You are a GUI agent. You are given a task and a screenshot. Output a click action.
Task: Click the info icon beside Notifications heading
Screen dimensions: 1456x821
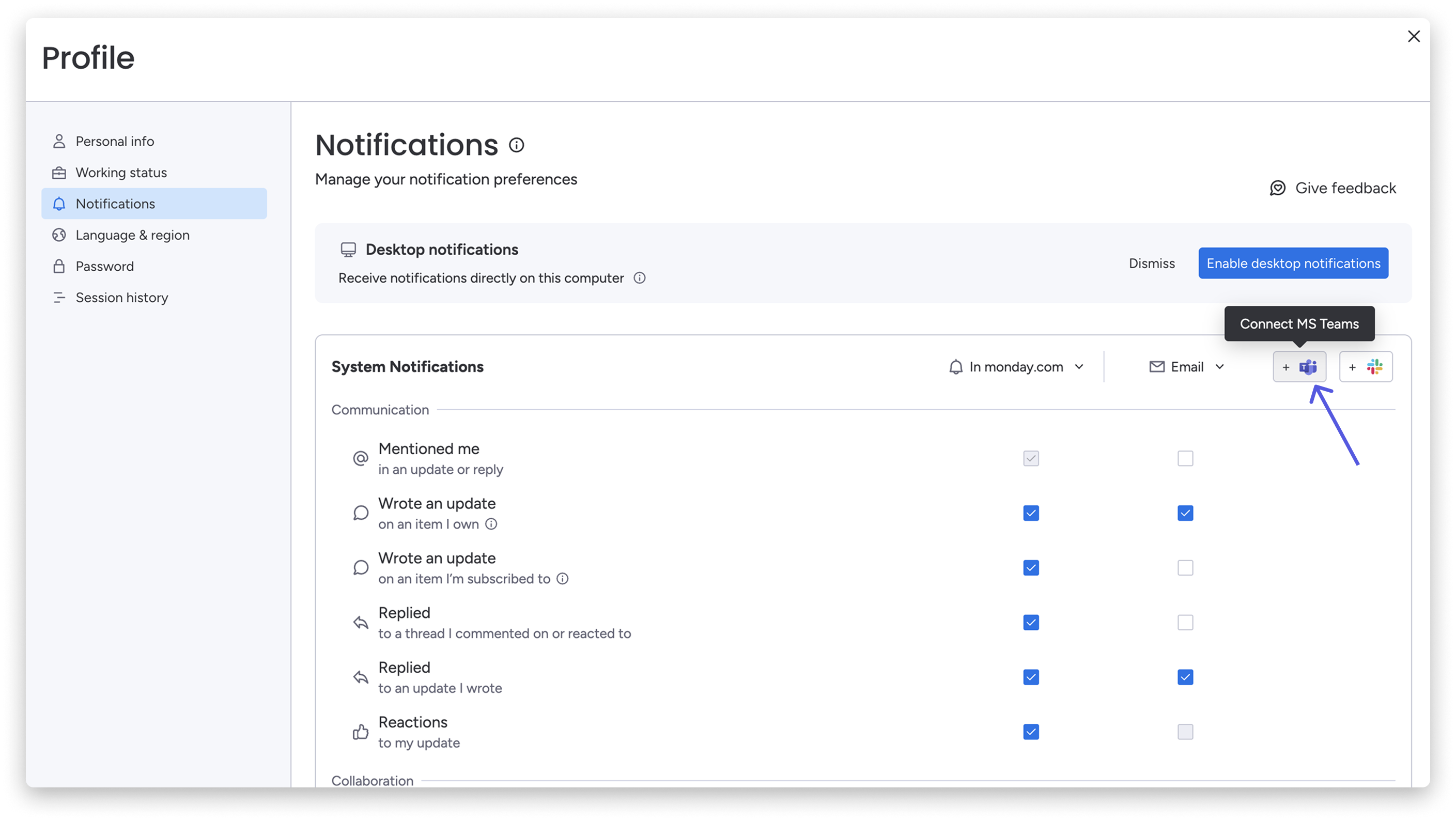pos(516,145)
